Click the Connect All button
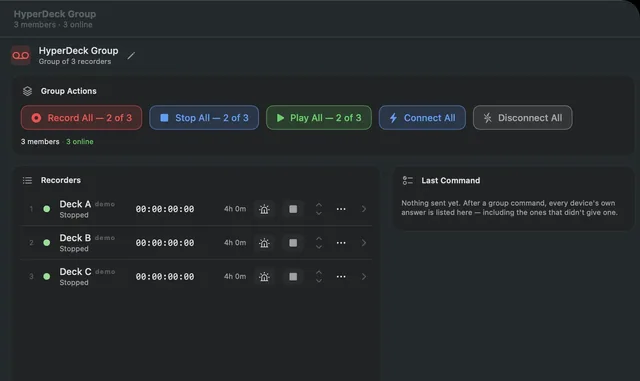 pos(422,118)
